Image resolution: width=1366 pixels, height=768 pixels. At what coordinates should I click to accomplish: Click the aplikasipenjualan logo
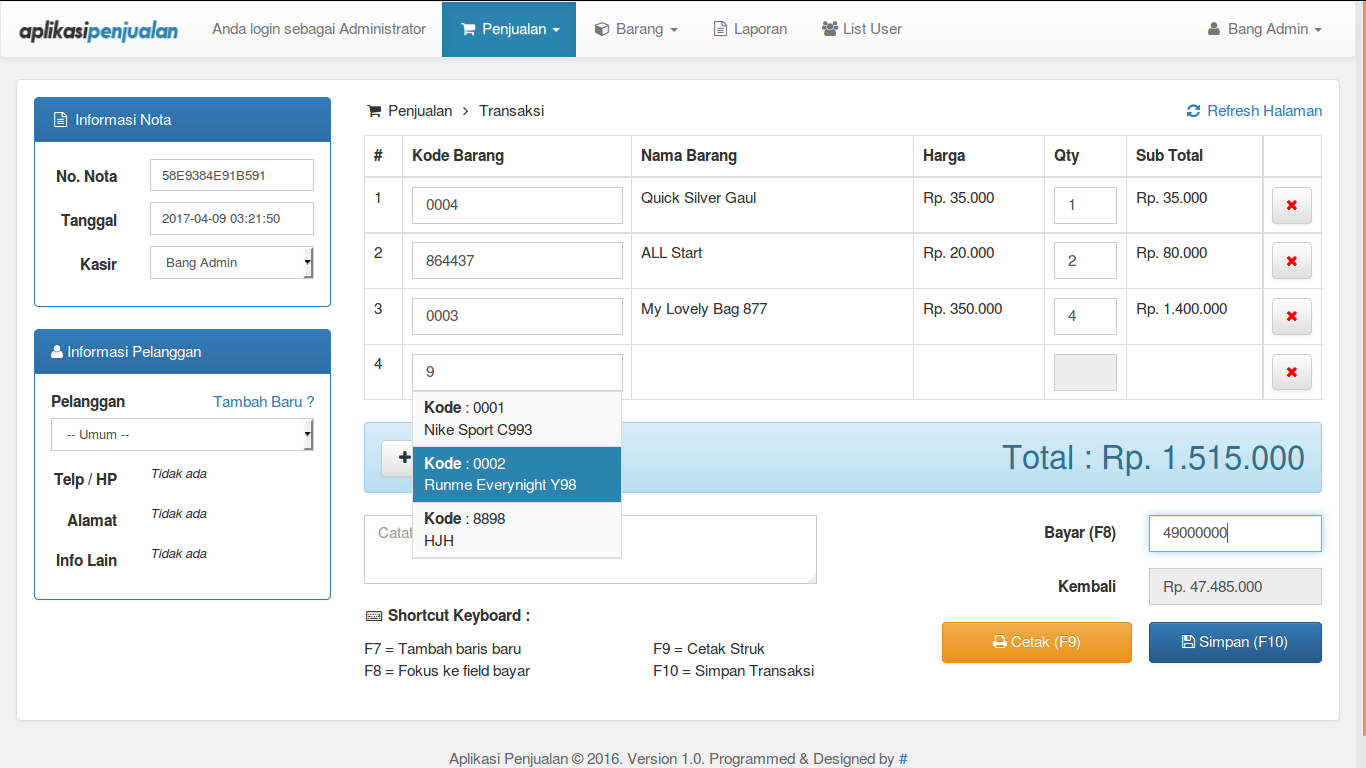pyautogui.click(x=99, y=30)
